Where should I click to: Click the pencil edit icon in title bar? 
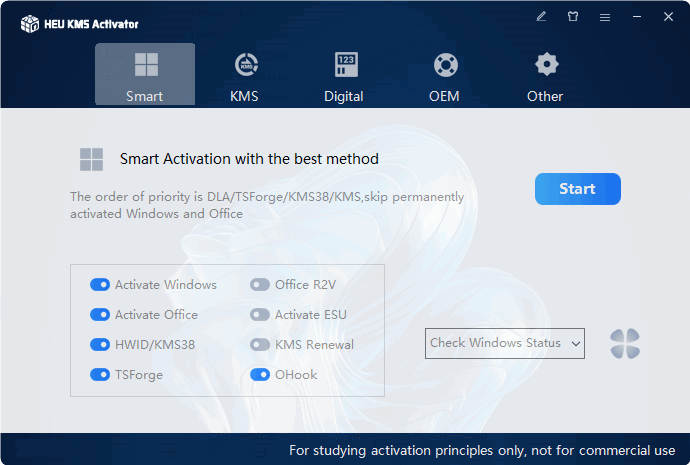[541, 17]
